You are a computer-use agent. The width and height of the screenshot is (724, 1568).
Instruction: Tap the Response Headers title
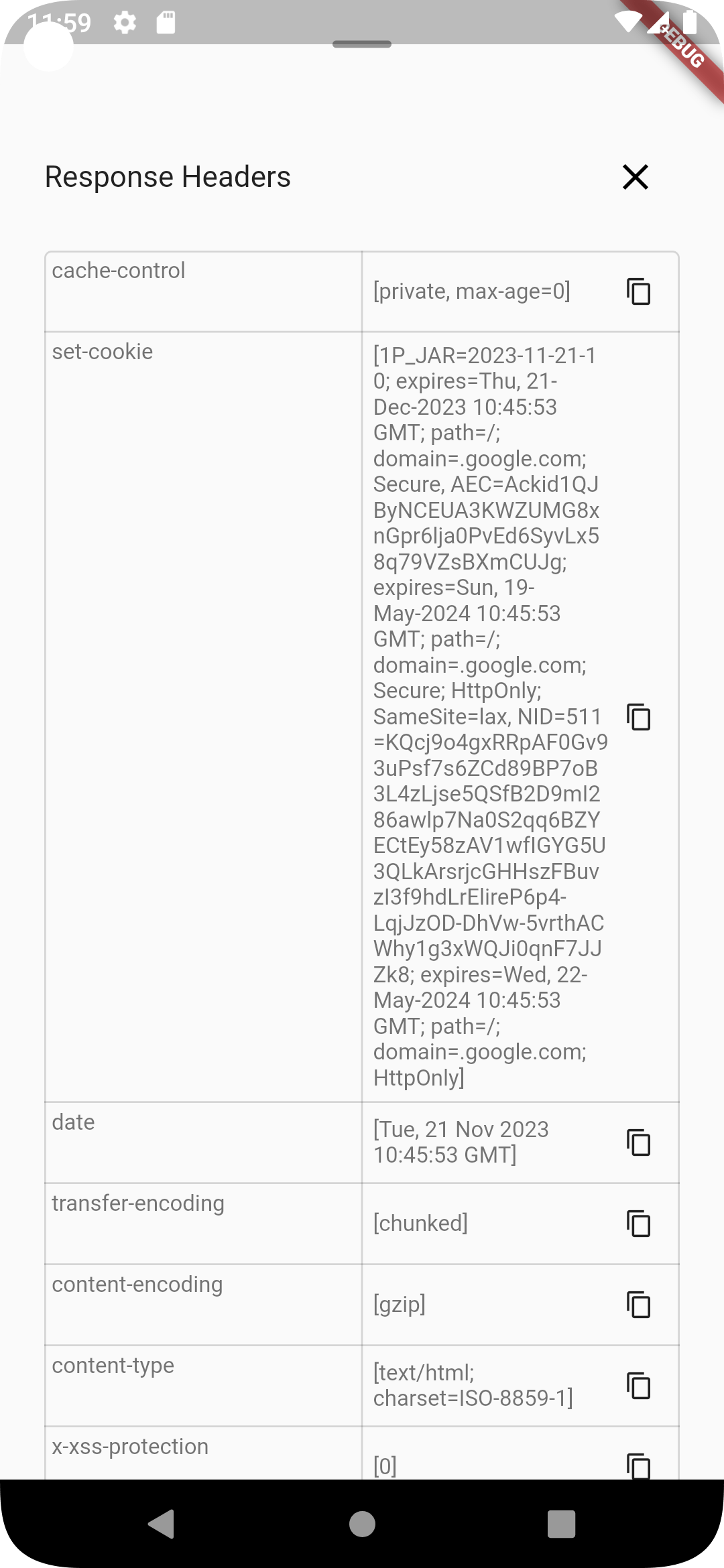pyautogui.click(x=167, y=177)
